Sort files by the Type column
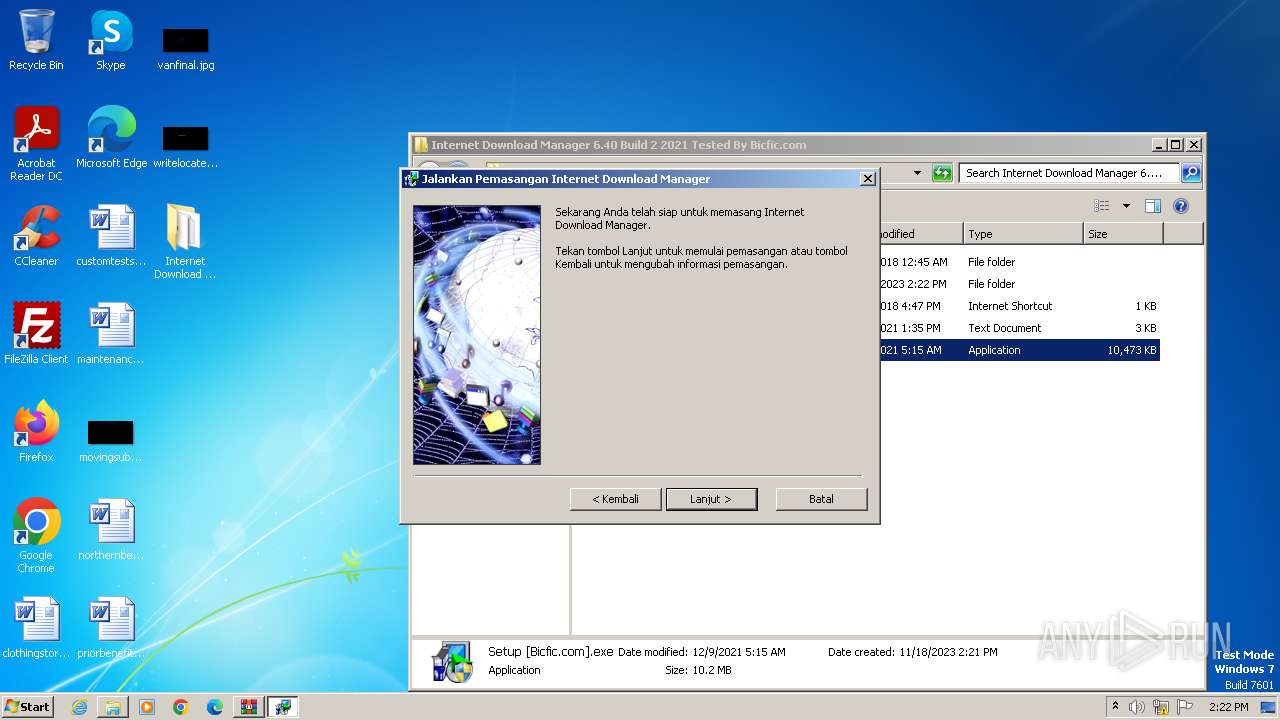1280x720 pixels. pos(1023,234)
